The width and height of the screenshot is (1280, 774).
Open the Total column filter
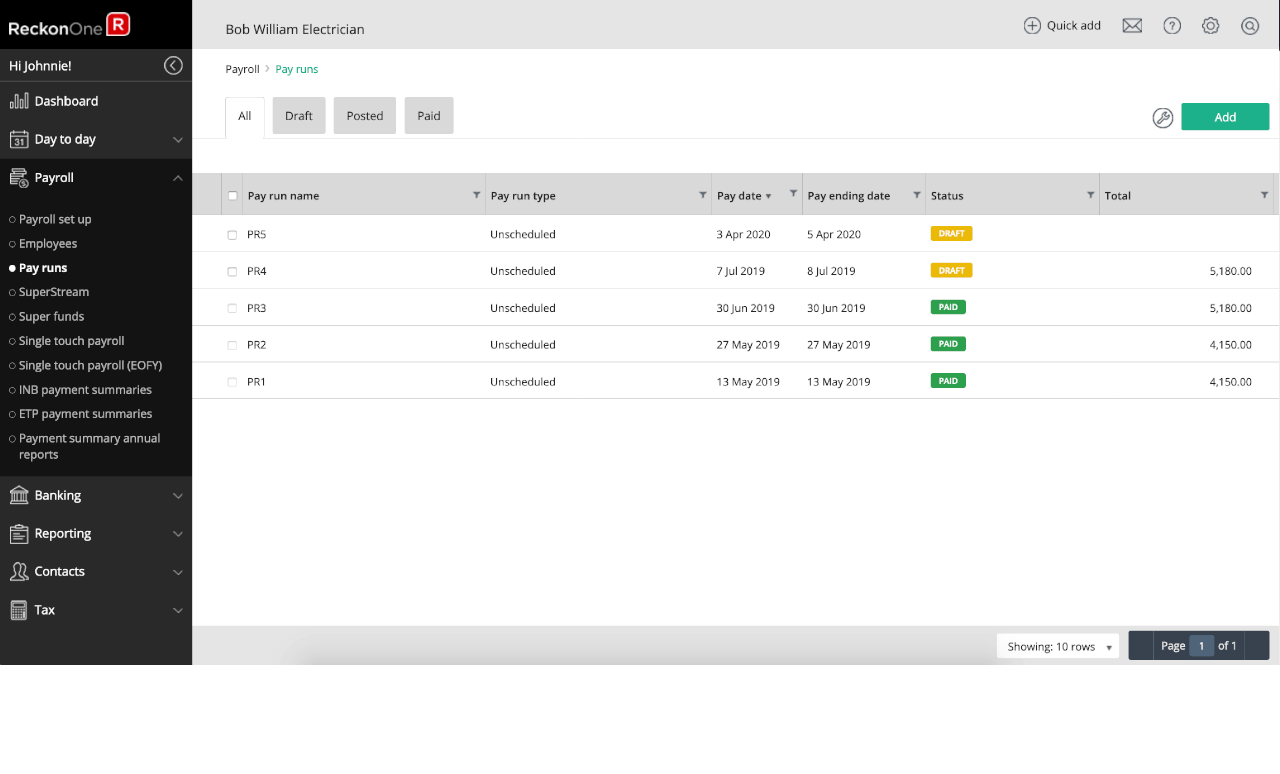point(1264,195)
